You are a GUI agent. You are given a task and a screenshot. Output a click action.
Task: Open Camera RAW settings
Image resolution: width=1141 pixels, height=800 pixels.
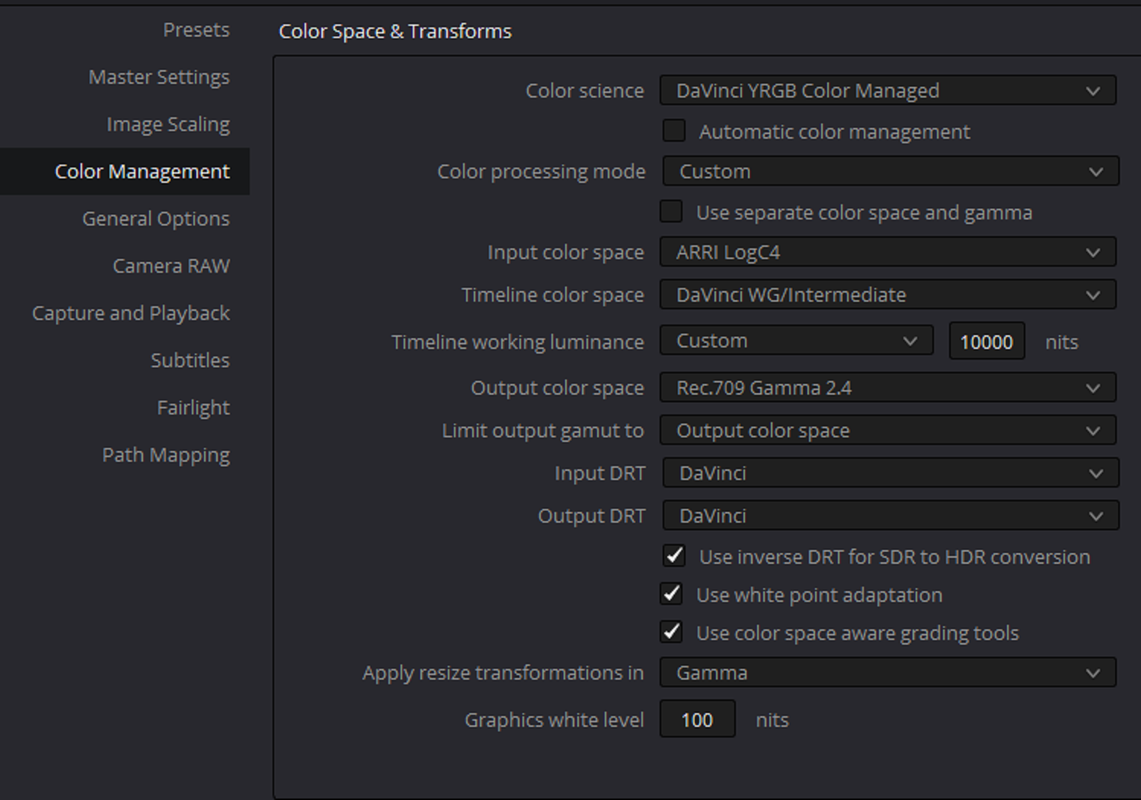coord(171,266)
